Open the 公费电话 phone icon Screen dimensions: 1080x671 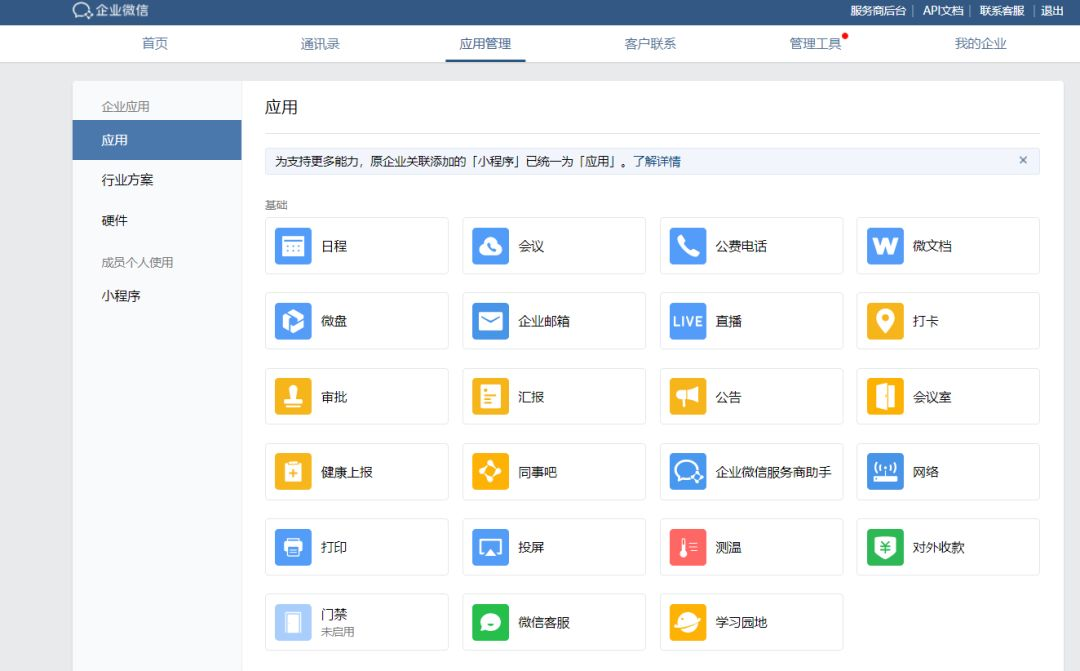(688, 246)
